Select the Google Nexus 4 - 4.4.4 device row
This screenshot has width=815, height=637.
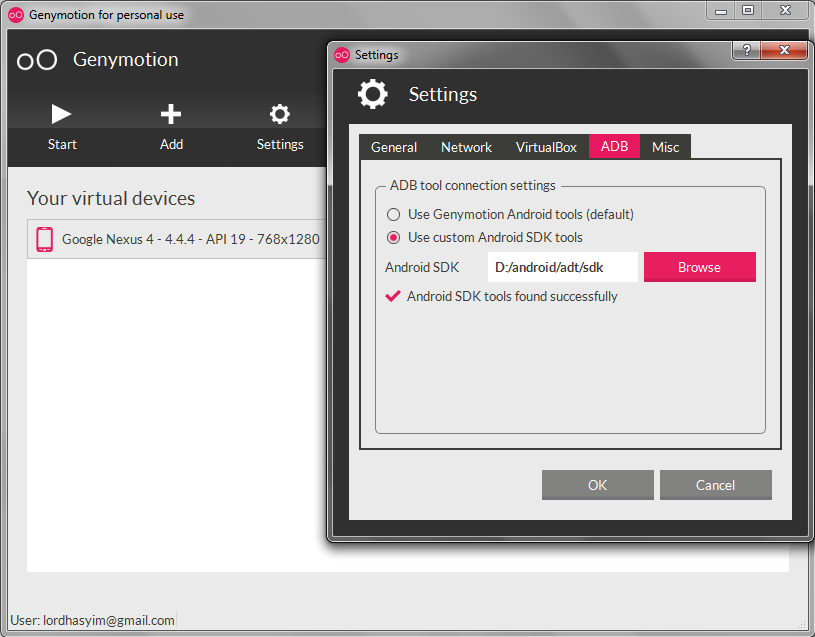[x=177, y=239]
